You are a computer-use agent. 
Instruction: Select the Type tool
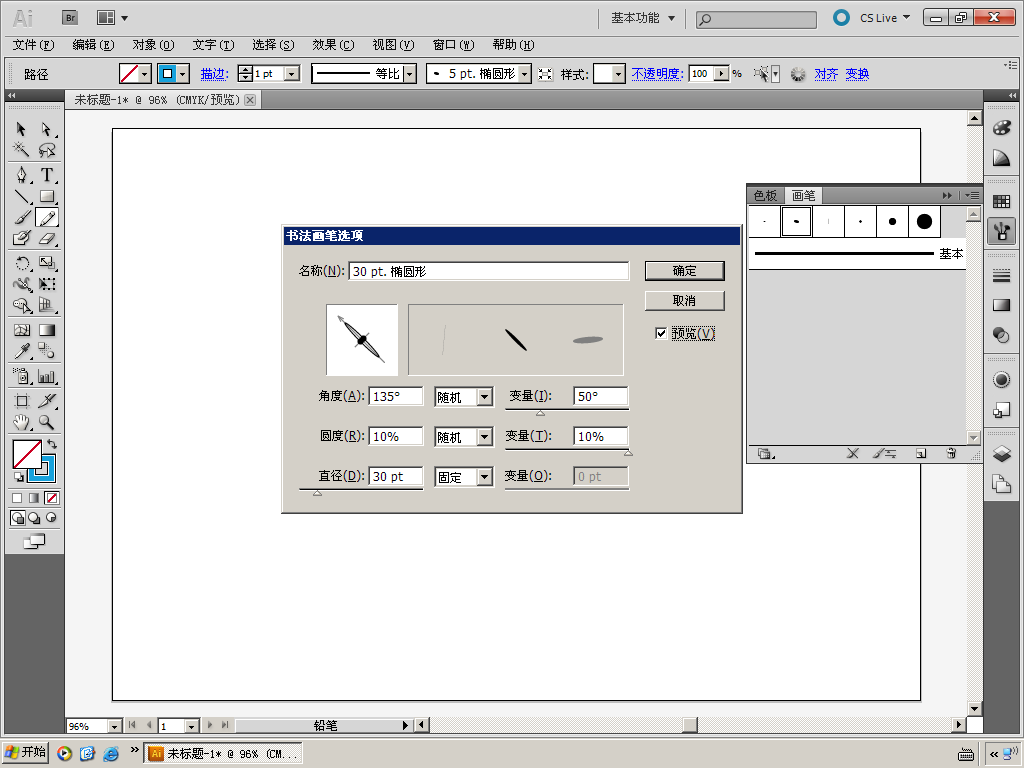[x=47, y=174]
